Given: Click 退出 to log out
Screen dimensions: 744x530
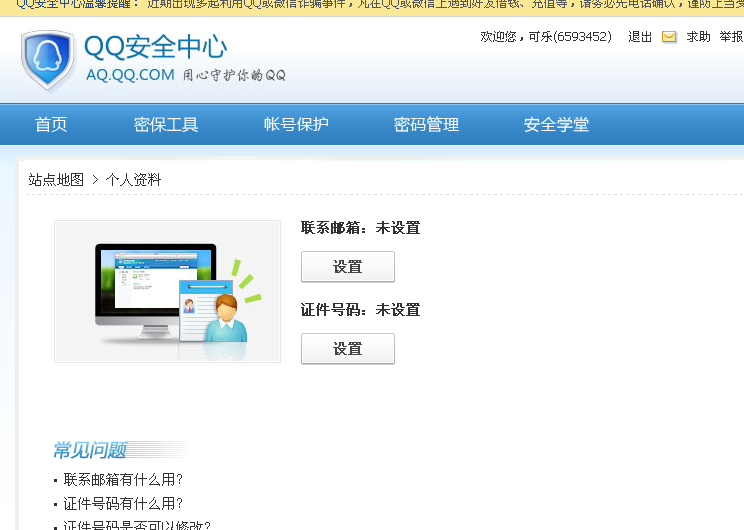Looking at the screenshot, I should [640, 37].
